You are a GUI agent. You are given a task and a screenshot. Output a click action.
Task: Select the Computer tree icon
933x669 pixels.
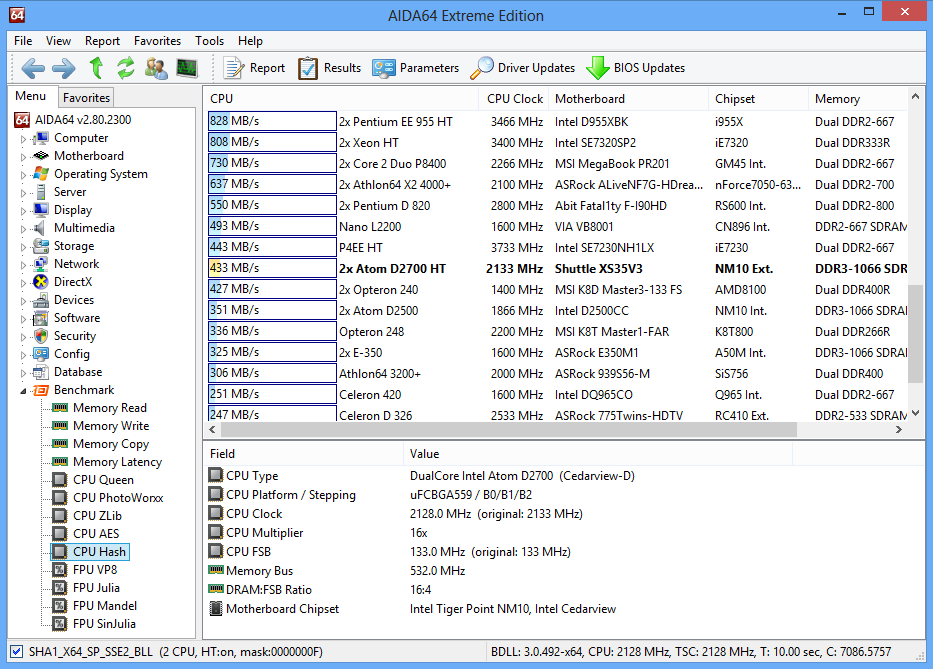[x=41, y=138]
